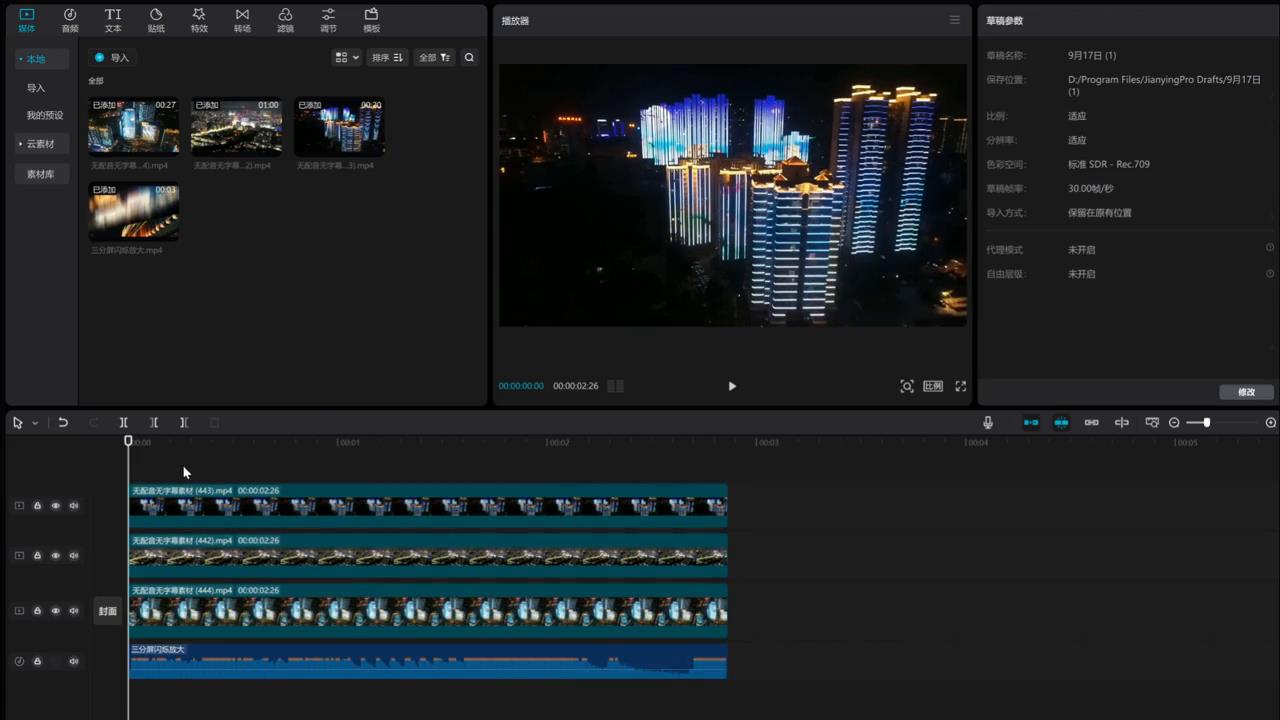1280x720 pixels.
Task: Toggle the preview axis icon
Action: pos(1122,423)
